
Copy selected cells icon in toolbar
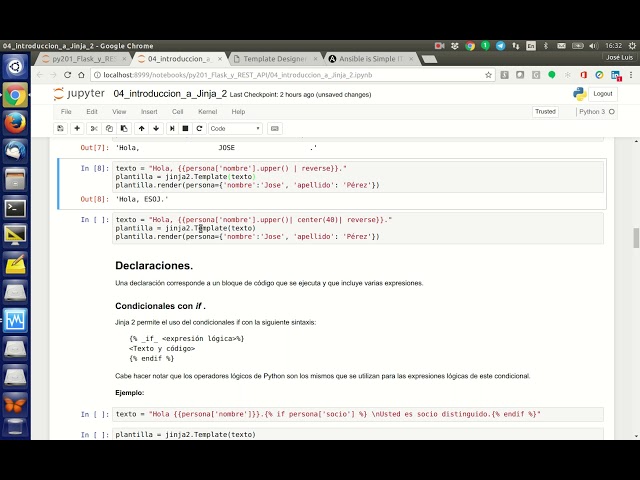(x=109, y=129)
